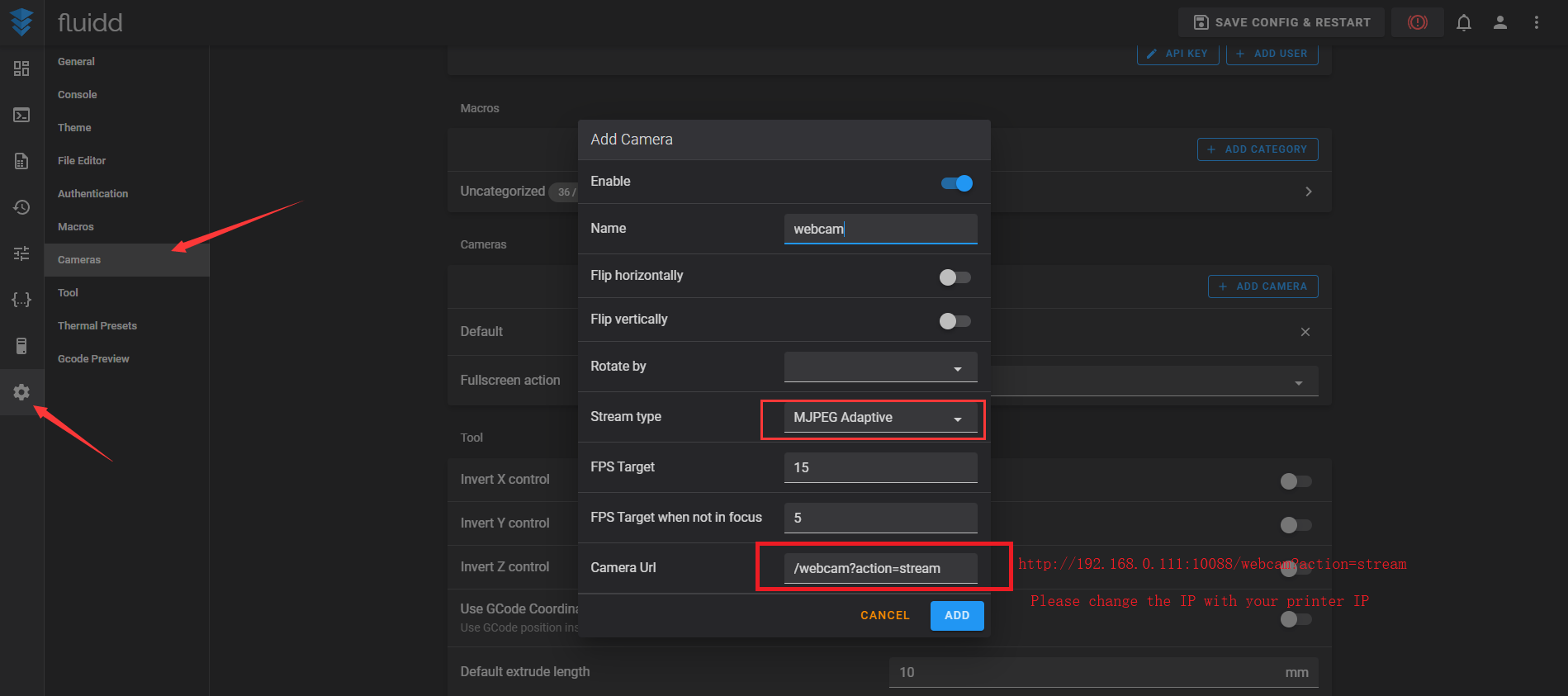
Task: Open the Stream type MJPEG Adaptive dropdown
Action: click(880, 418)
